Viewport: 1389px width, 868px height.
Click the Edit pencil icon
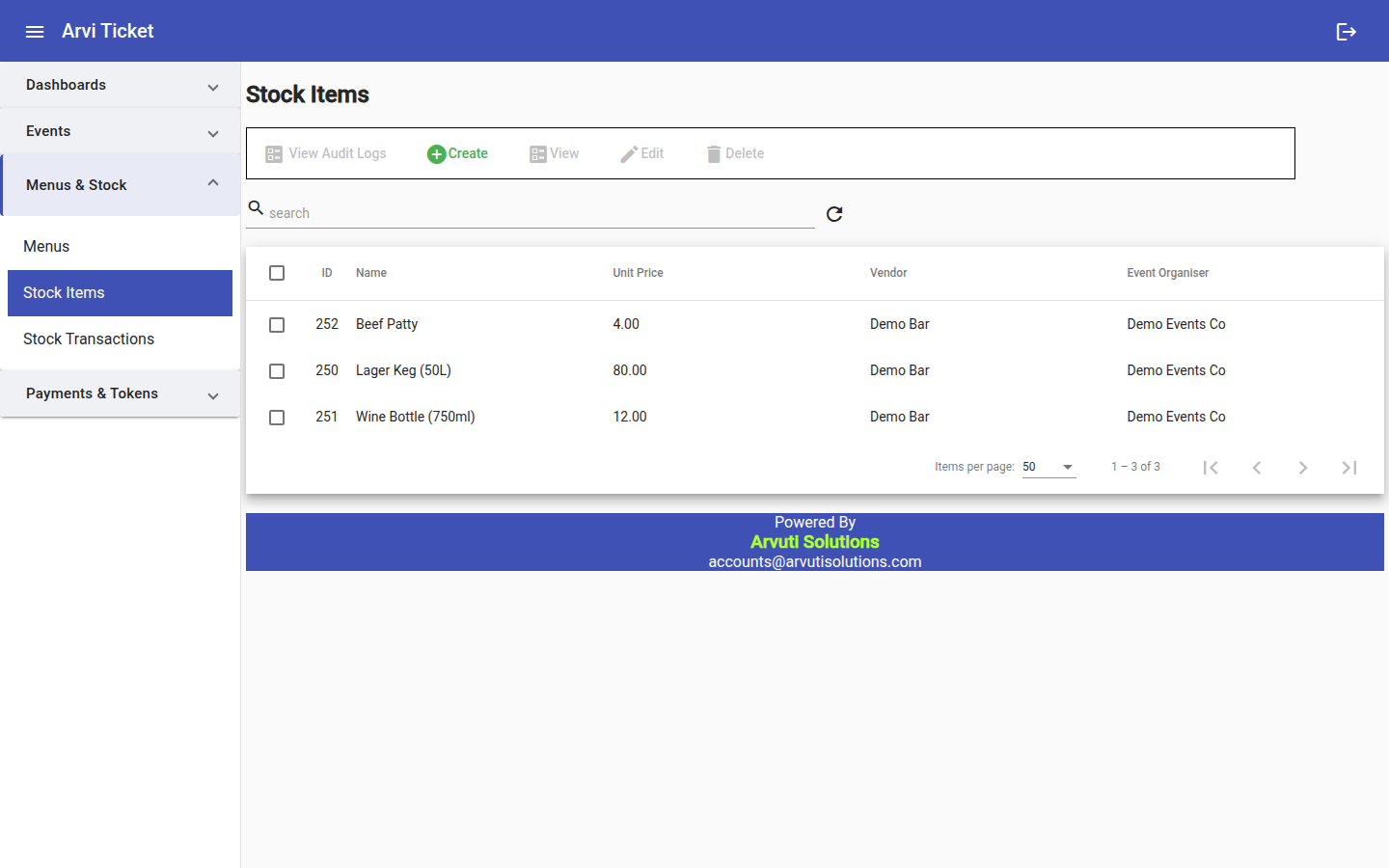pyautogui.click(x=629, y=154)
